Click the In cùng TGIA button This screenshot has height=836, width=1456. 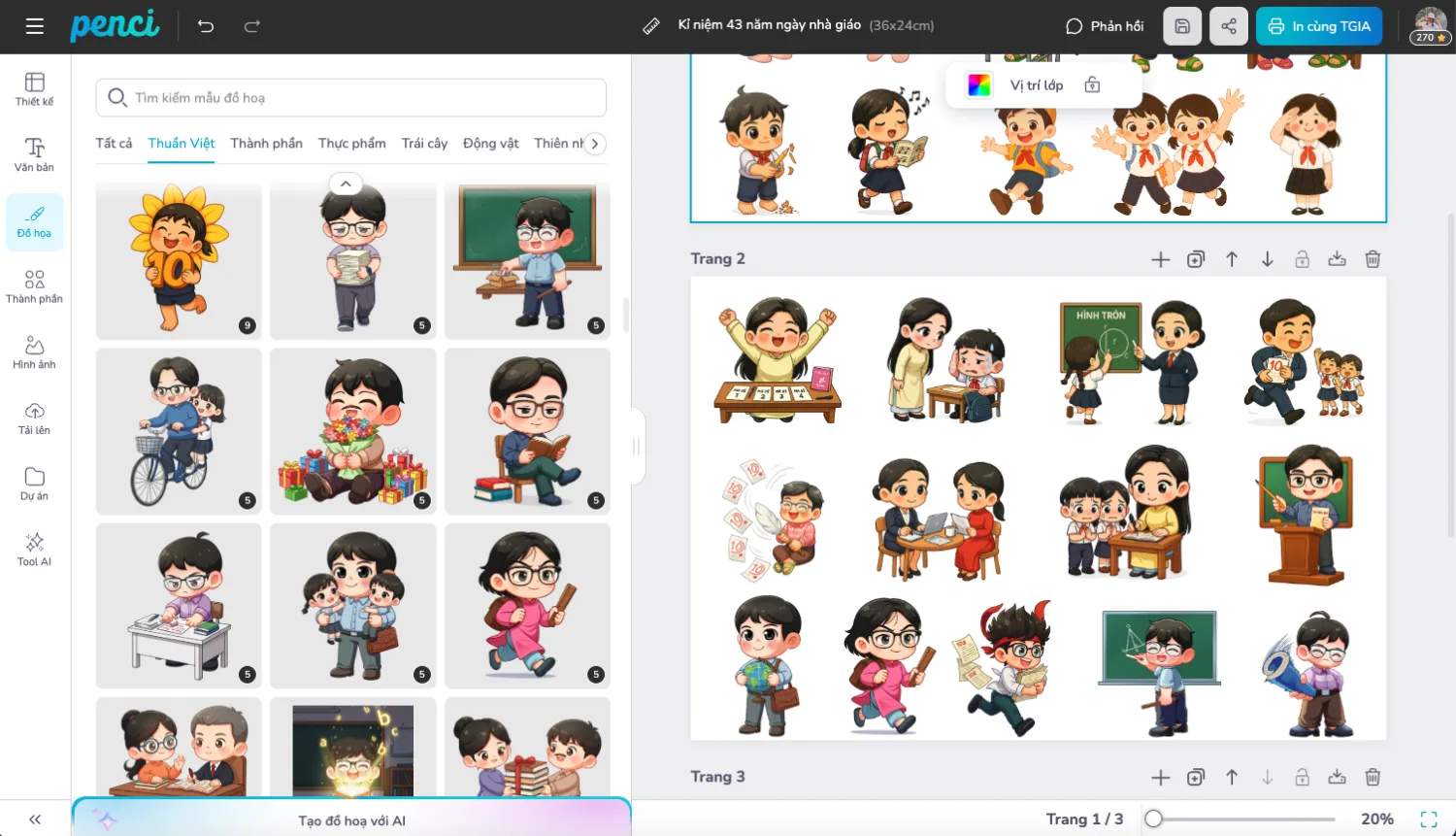1318,26
